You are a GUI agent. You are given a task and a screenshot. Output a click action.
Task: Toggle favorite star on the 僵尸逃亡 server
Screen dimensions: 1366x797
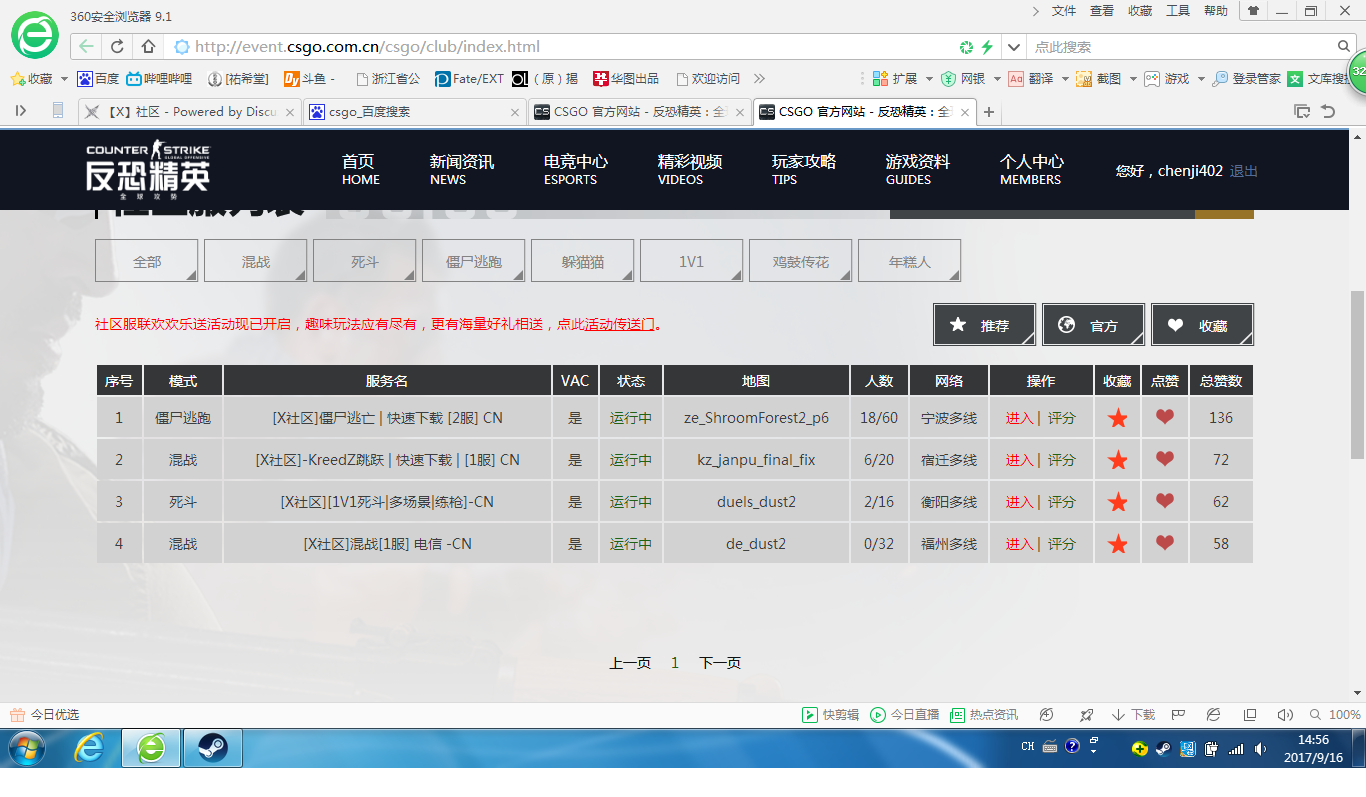pyautogui.click(x=1117, y=418)
